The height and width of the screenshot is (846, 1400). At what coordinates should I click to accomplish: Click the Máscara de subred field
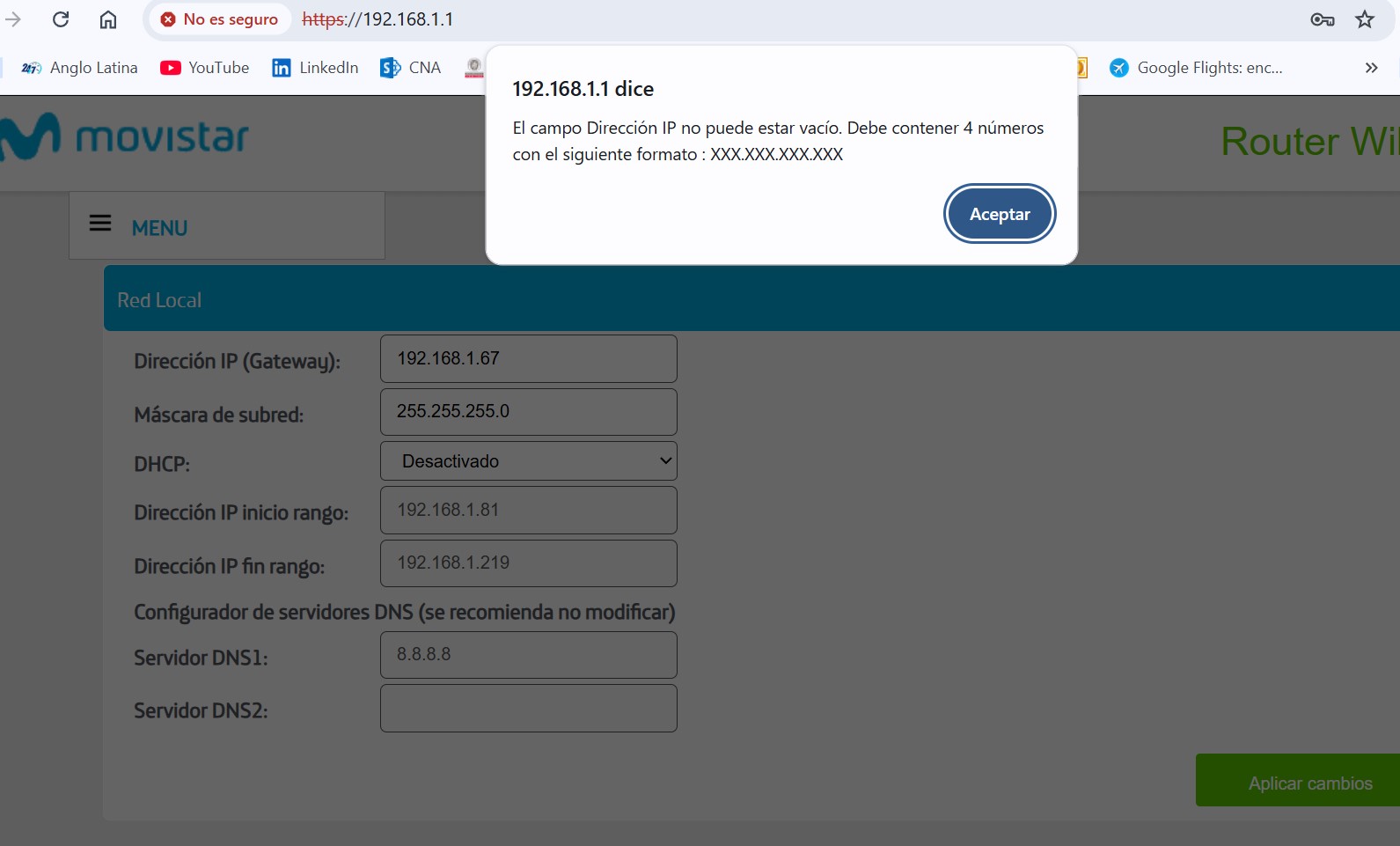point(528,411)
